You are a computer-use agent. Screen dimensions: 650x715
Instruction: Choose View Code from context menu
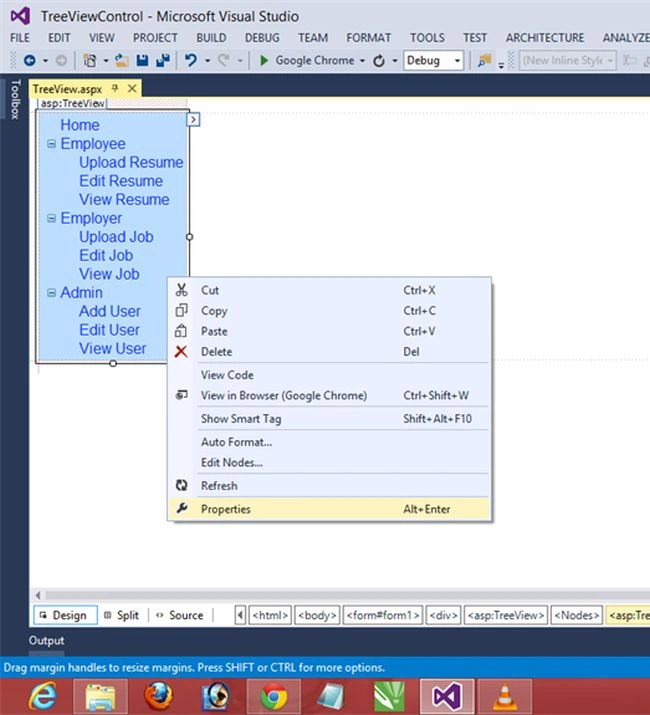point(329,375)
